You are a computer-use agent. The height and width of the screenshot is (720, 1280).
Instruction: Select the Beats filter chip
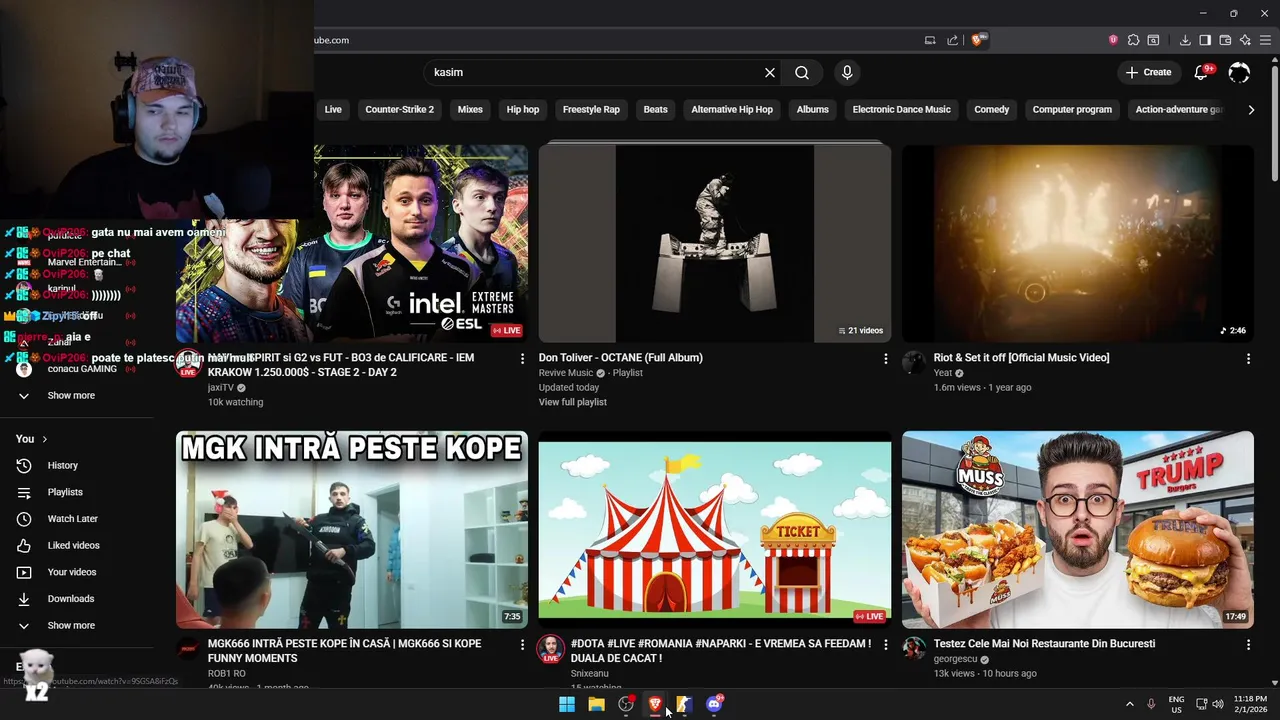[656, 110]
